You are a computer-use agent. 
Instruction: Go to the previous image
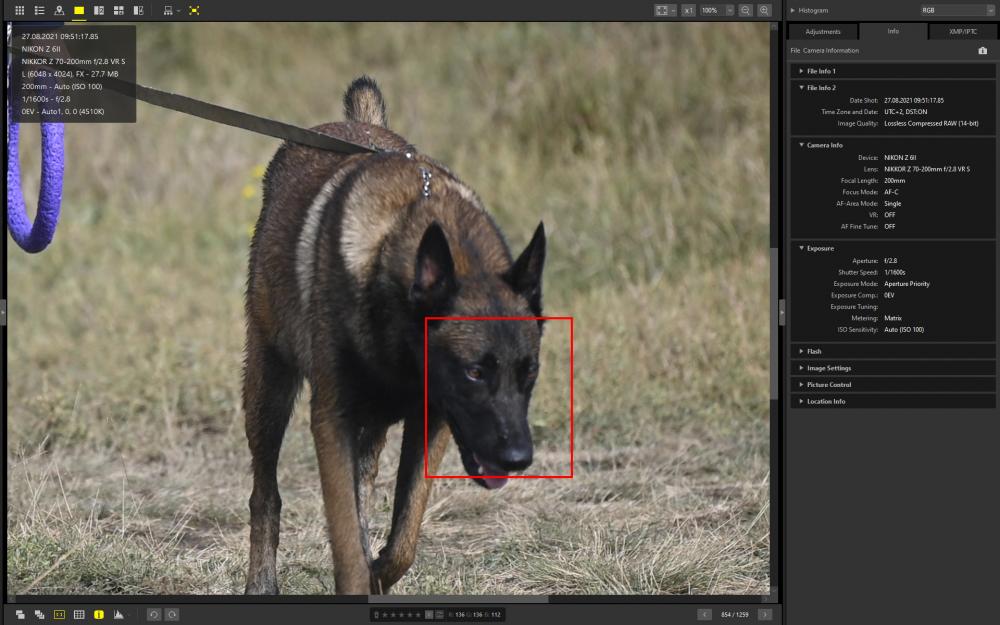click(x=704, y=615)
